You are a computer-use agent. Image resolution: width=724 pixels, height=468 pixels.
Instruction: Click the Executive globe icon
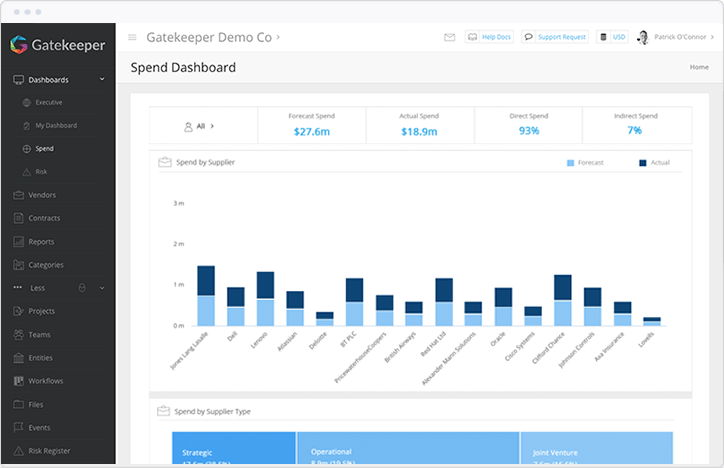point(27,102)
